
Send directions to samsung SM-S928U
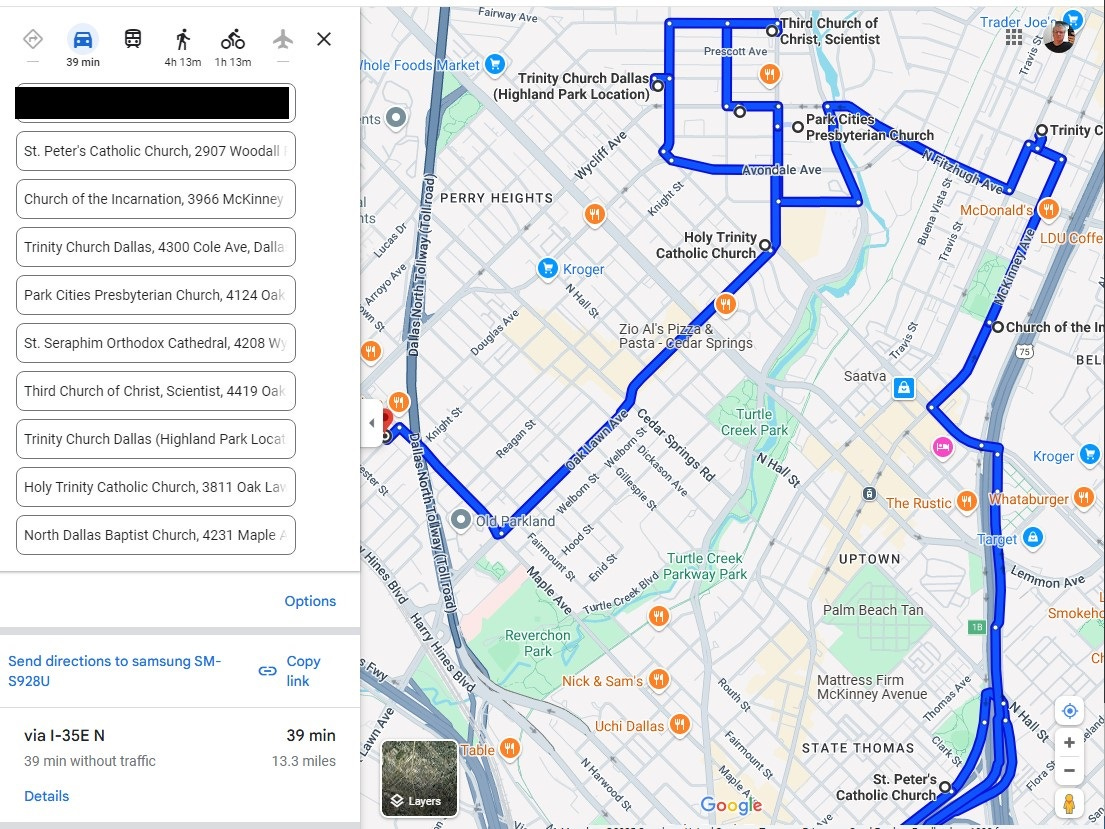pyautogui.click(x=115, y=671)
